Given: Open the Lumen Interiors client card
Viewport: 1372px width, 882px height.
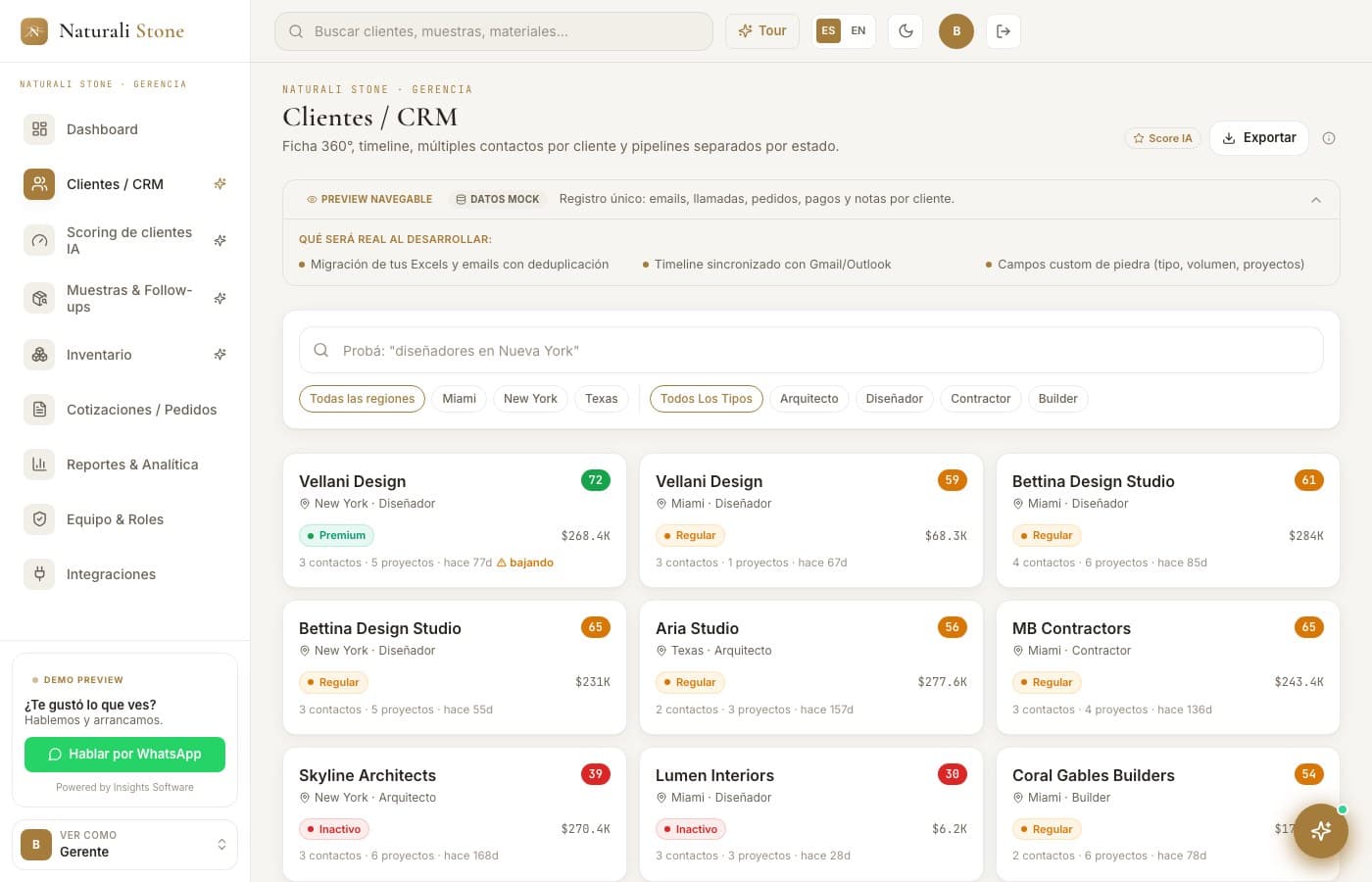Looking at the screenshot, I should 811,814.
